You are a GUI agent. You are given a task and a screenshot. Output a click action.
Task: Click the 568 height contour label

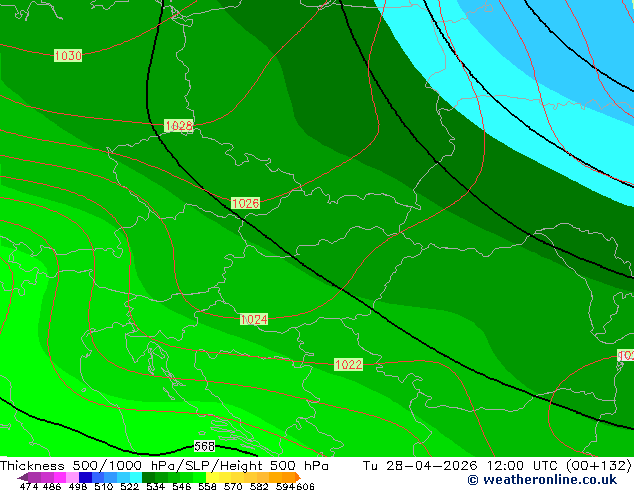(x=205, y=446)
